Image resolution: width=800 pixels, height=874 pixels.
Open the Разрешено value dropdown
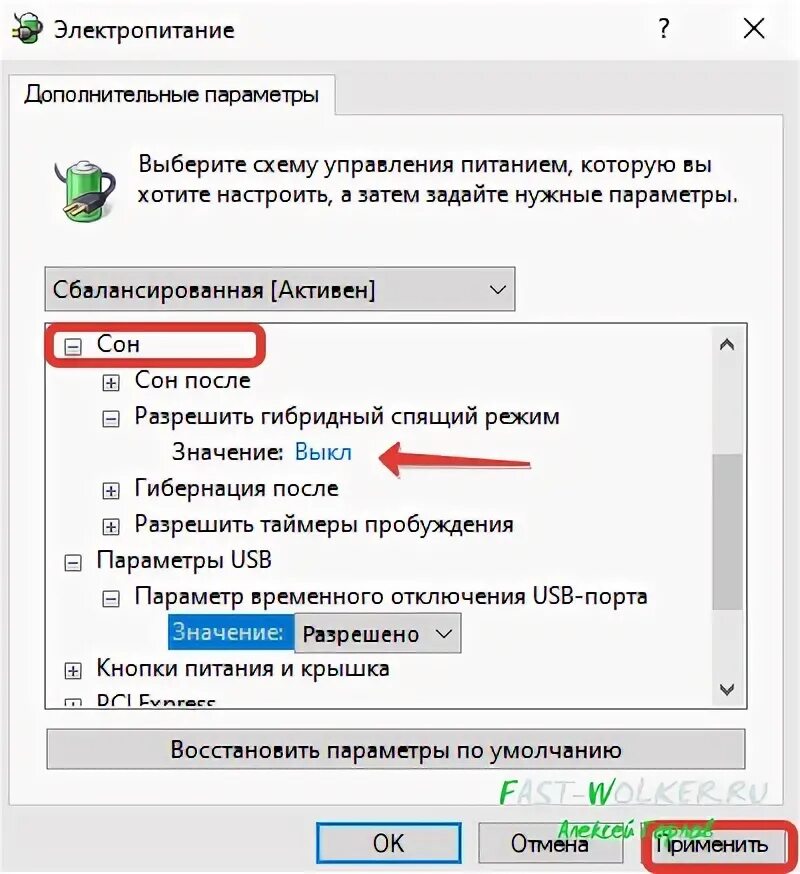pos(377,634)
